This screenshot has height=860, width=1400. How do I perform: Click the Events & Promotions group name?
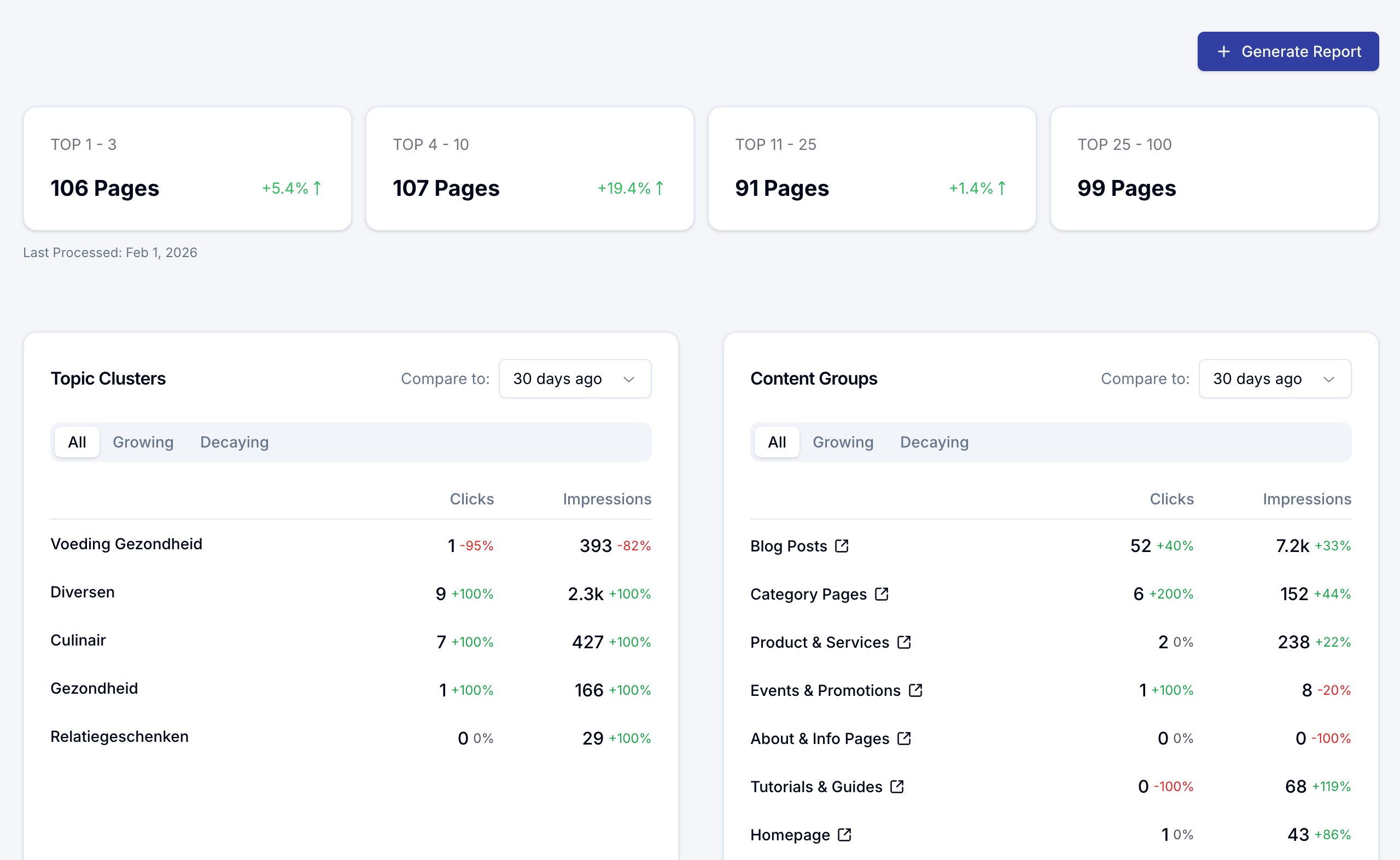click(x=825, y=690)
